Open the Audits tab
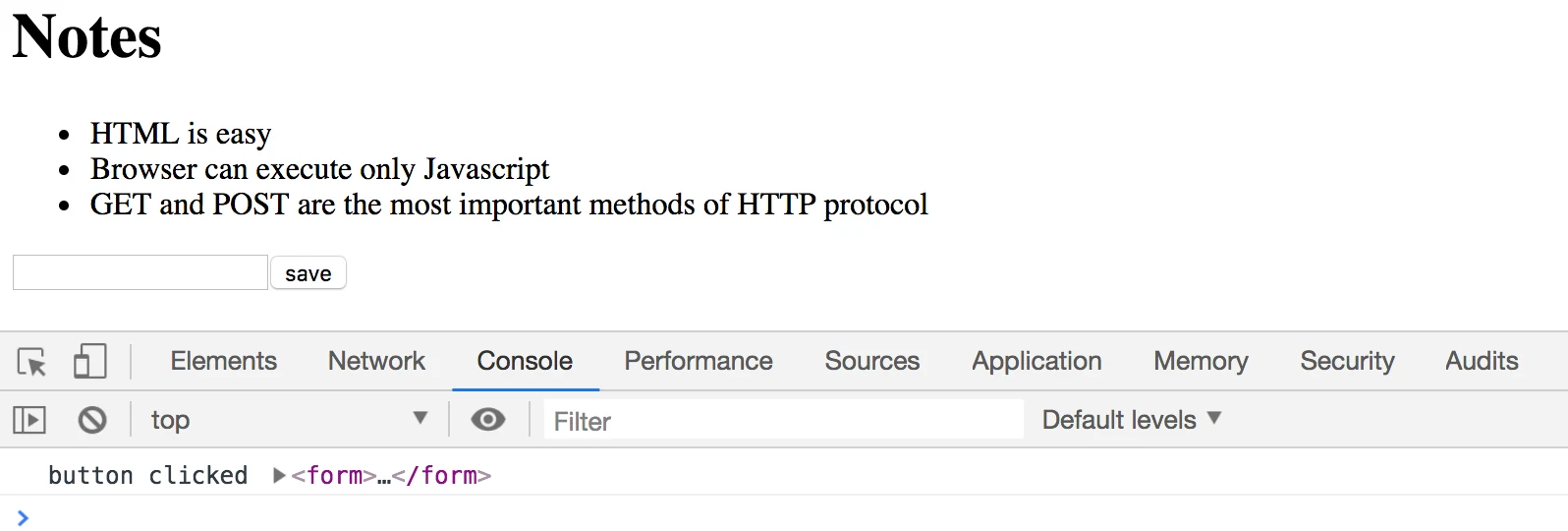This screenshot has width=1568, height=531. 1482,361
